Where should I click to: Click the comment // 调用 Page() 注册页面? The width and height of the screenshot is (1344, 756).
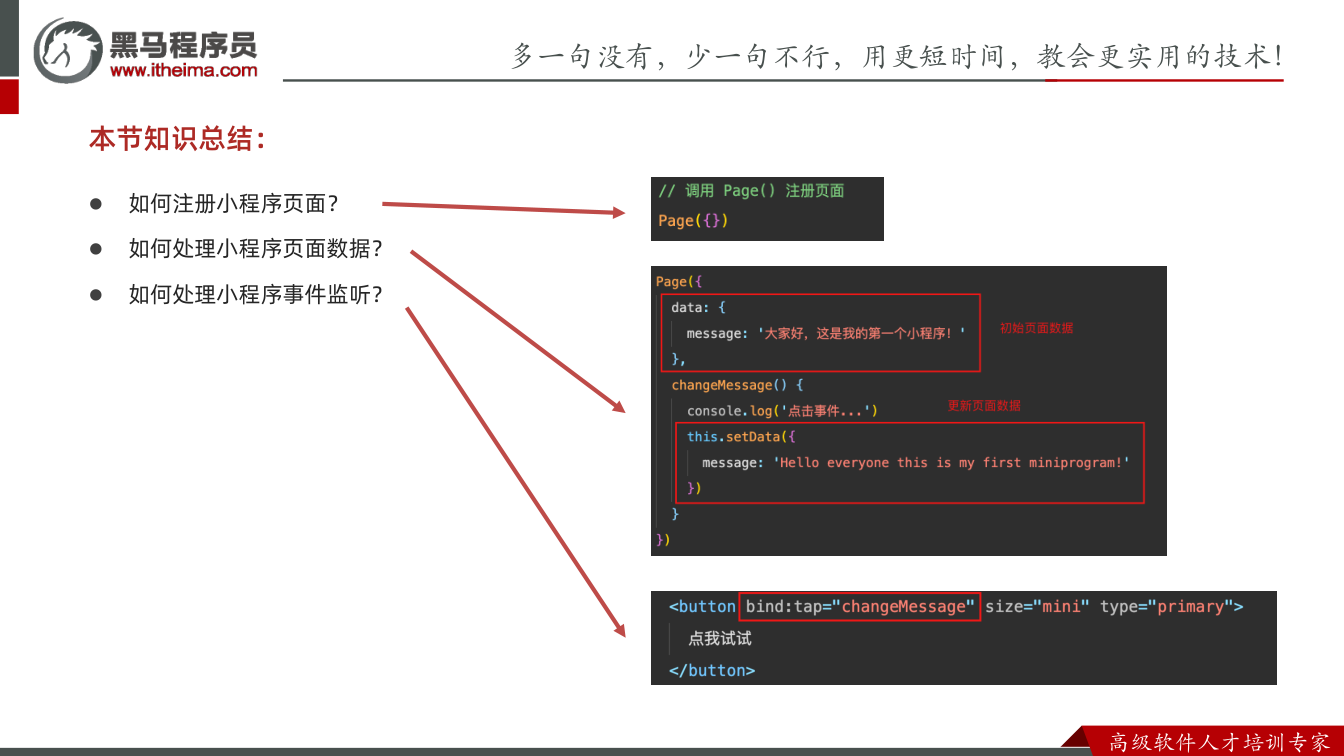751,191
